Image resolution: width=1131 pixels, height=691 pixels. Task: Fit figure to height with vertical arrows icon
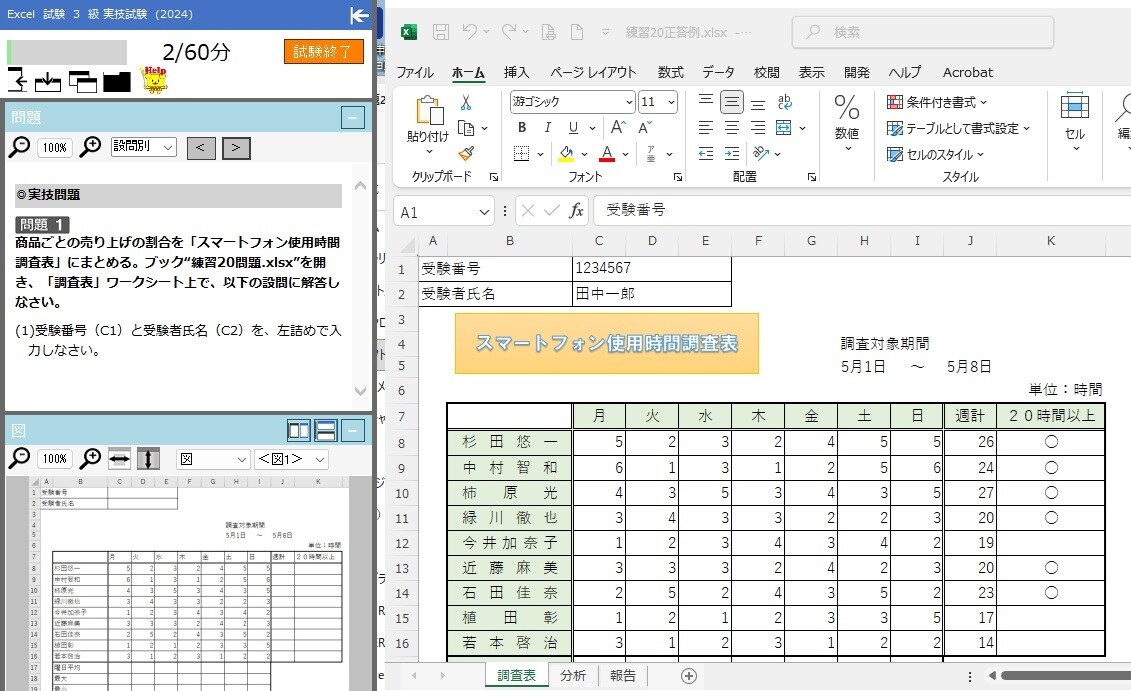pos(148,459)
